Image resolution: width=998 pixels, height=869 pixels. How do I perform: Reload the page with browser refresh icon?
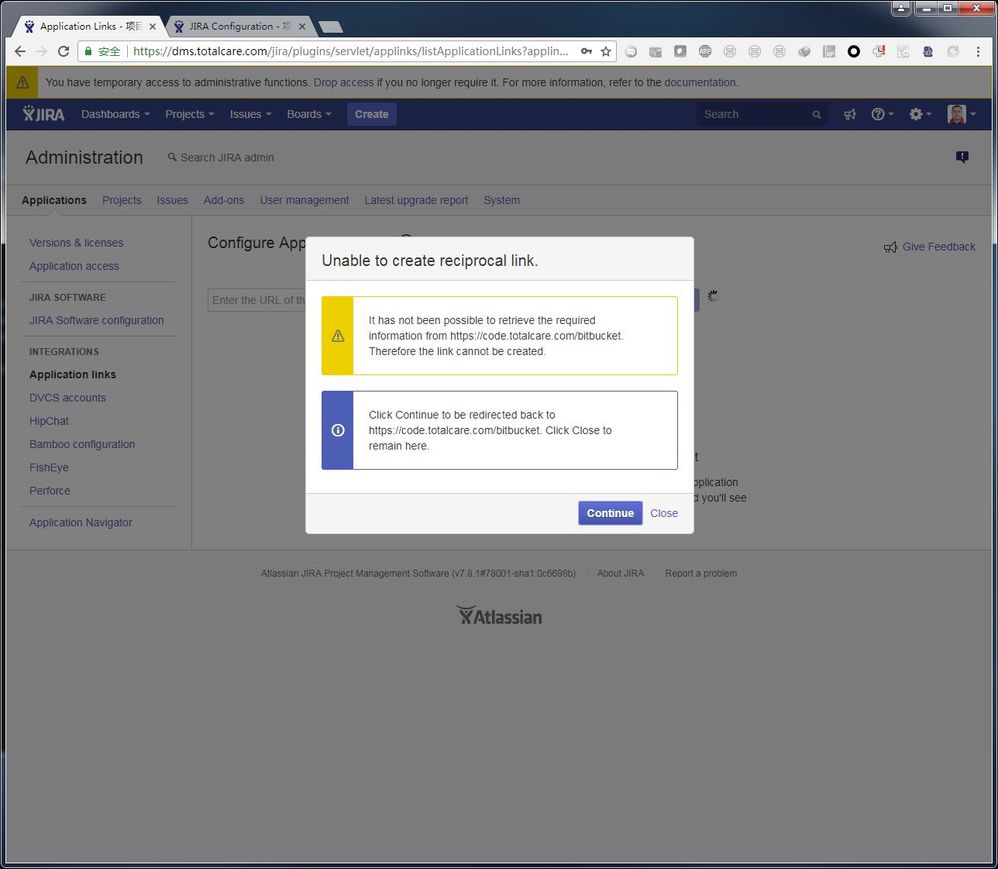(63, 51)
